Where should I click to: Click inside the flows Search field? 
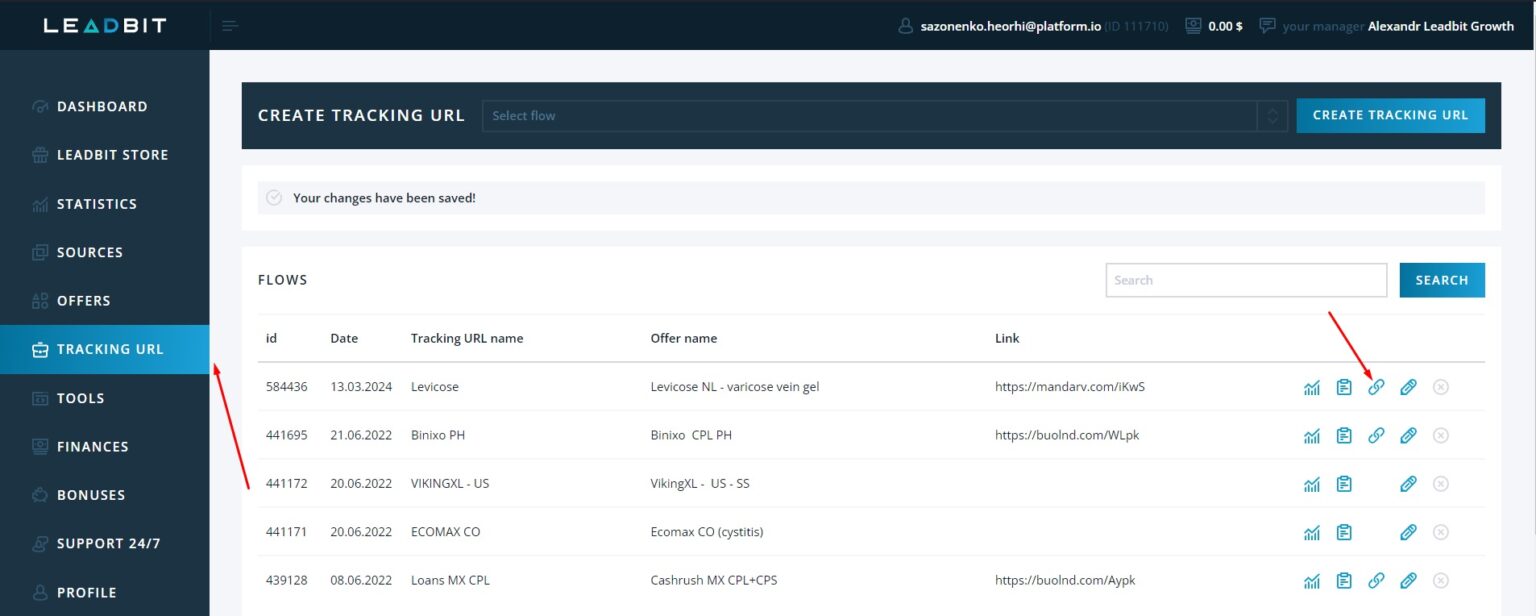pyautogui.click(x=1245, y=280)
